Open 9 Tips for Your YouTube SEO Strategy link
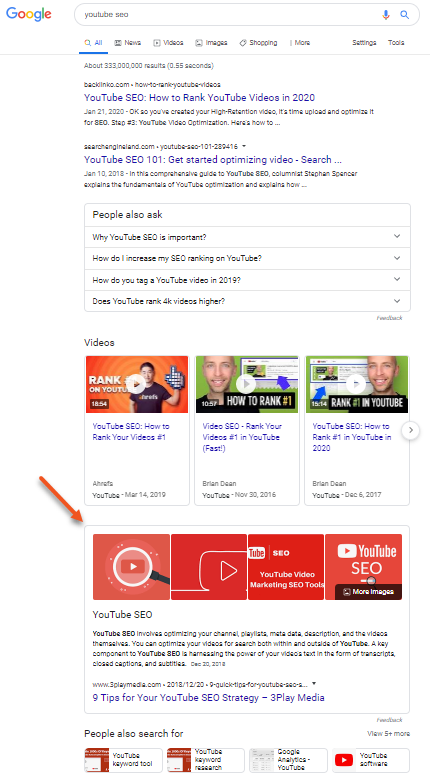The width and height of the screenshot is (430, 780). 209,697
